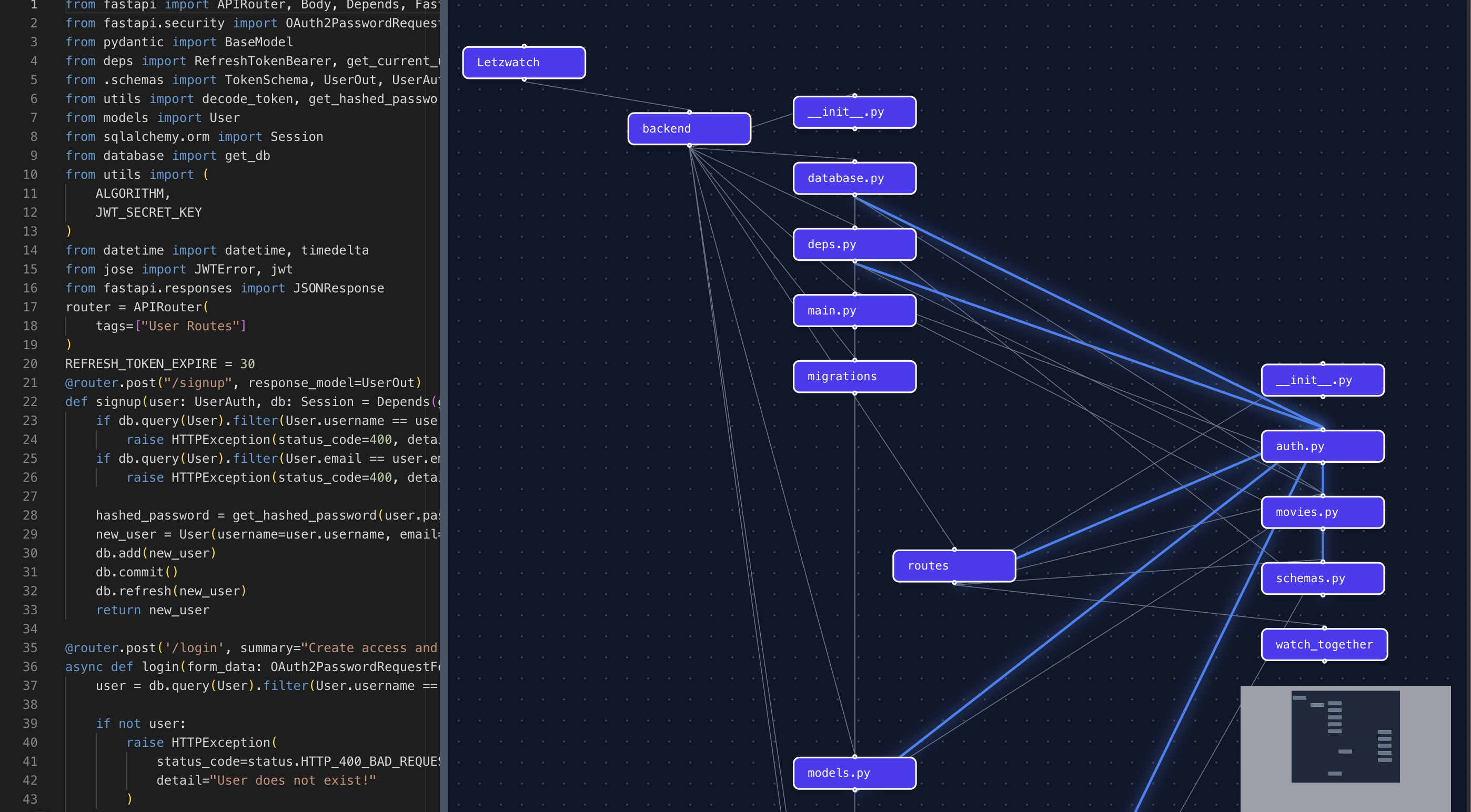The image size is (1471, 812).
Task: Click the watch_together folder node
Action: pos(1324,645)
